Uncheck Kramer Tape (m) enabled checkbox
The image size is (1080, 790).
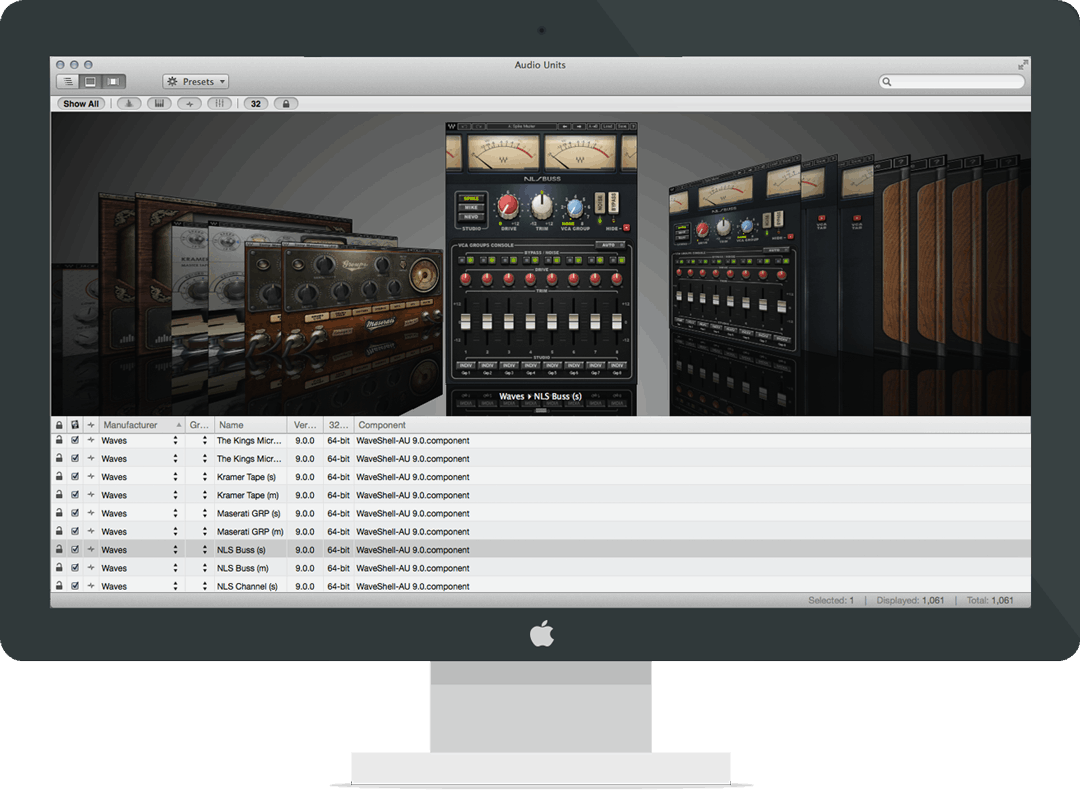pos(75,495)
